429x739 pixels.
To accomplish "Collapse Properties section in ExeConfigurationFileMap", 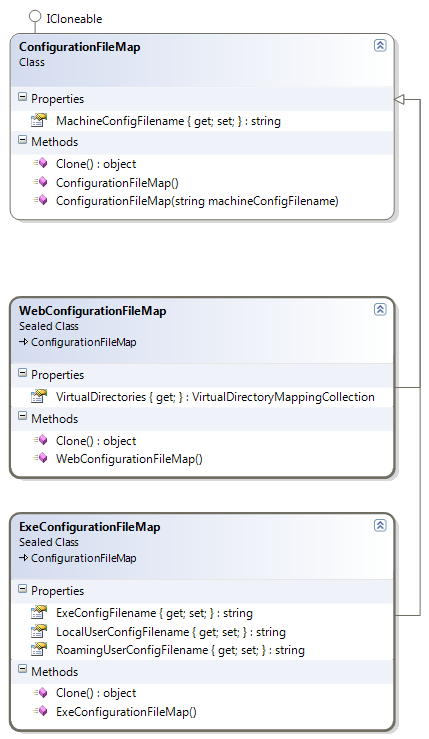I will tap(22, 588).
